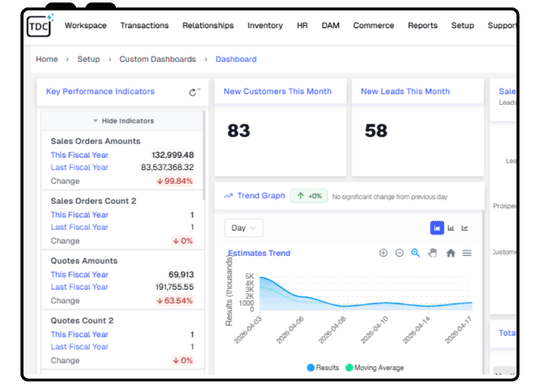Image resolution: width=540 pixels, height=384 pixels.
Task: Zoom out on the Estimates Trend chart
Action: pyautogui.click(x=399, y=253)
